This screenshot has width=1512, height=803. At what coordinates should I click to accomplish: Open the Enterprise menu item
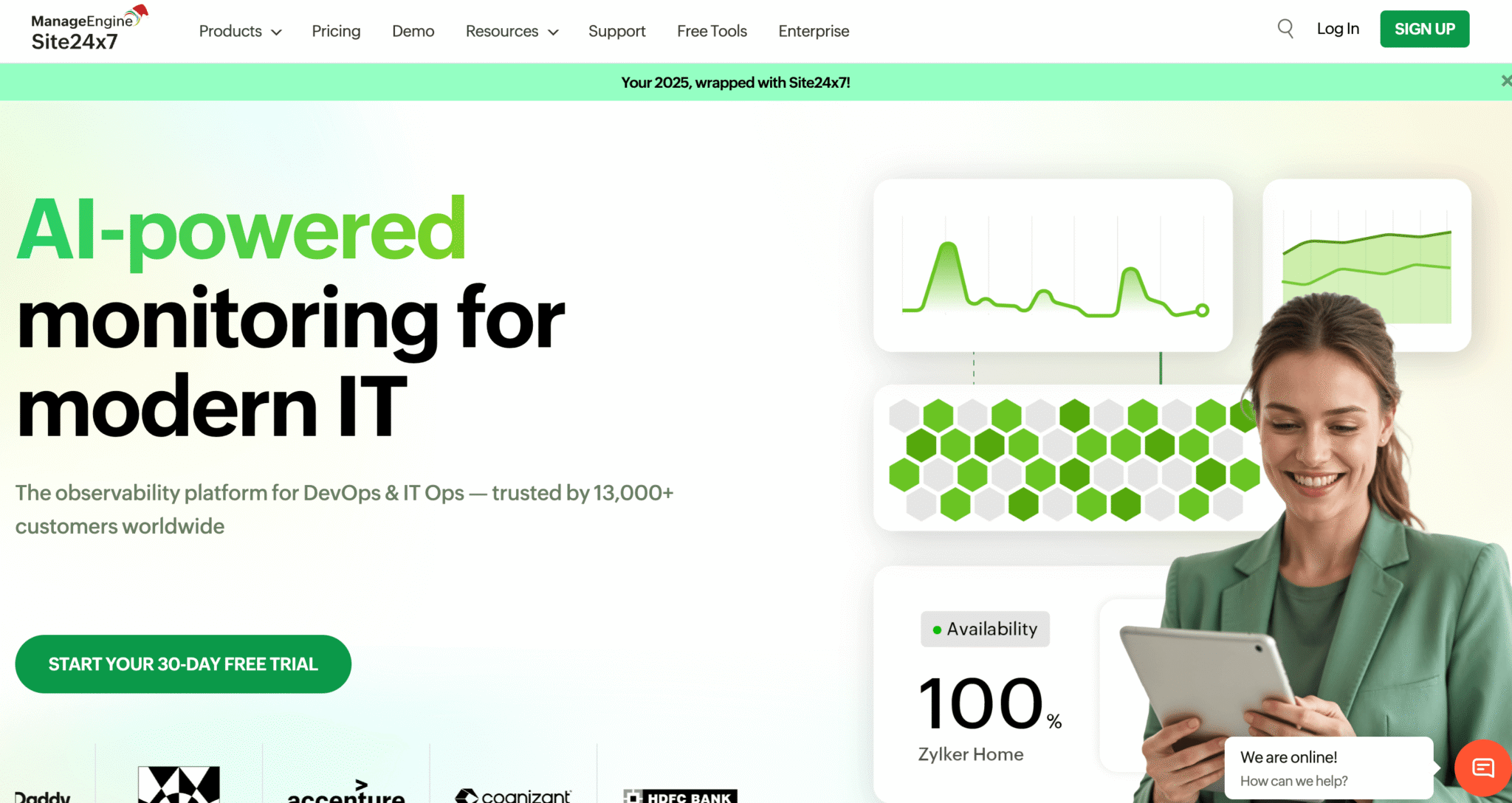pos(814,31)
